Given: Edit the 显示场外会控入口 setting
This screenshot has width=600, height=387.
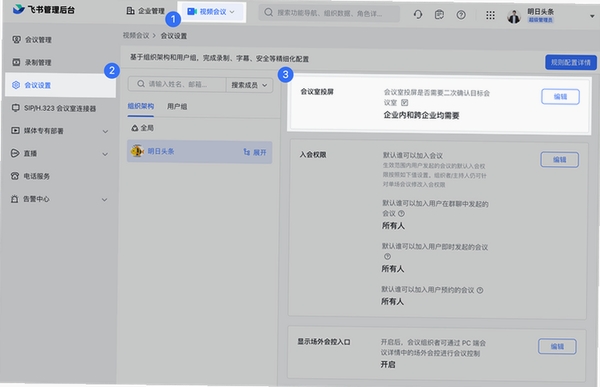Looking at the screenshot, I should (x=557, y=346).
